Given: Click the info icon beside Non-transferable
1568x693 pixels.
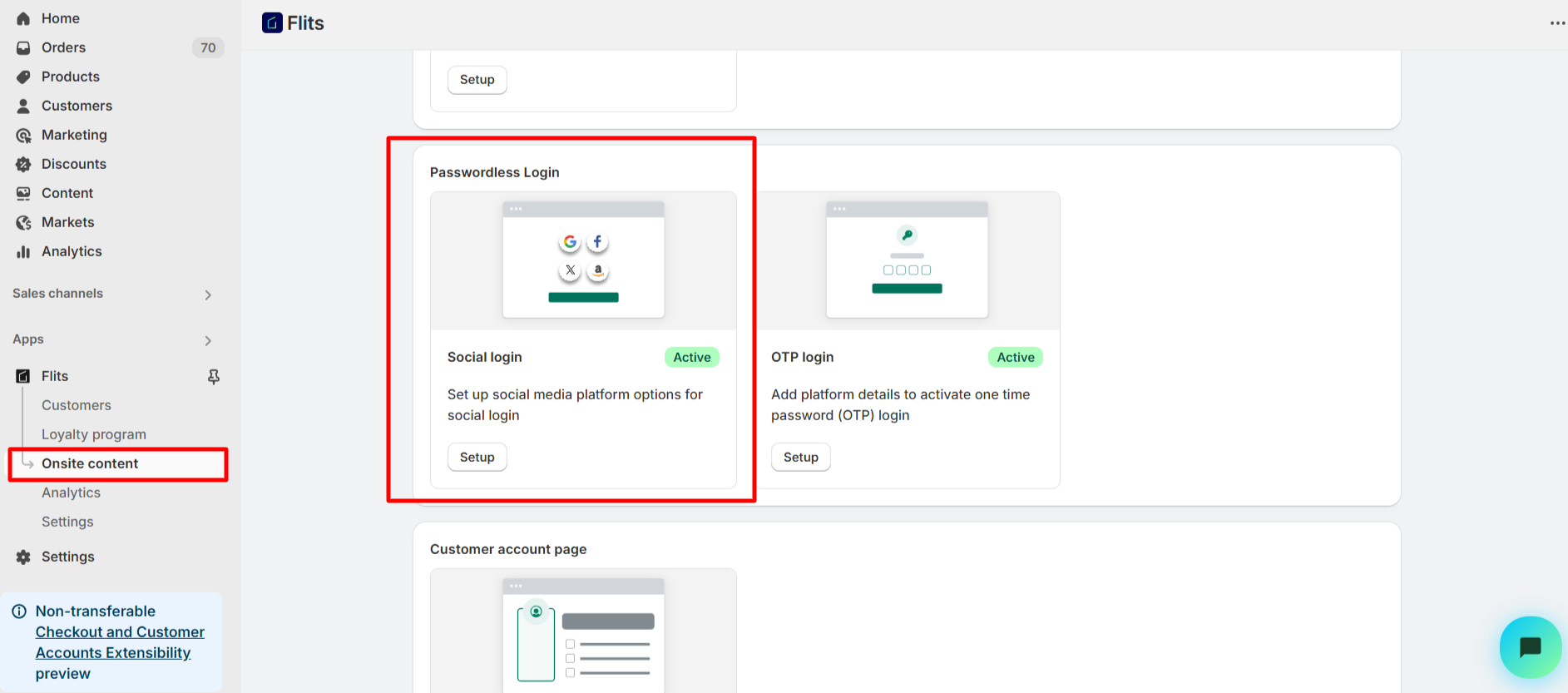Looking at the screenshot, I should click(19, 611).
